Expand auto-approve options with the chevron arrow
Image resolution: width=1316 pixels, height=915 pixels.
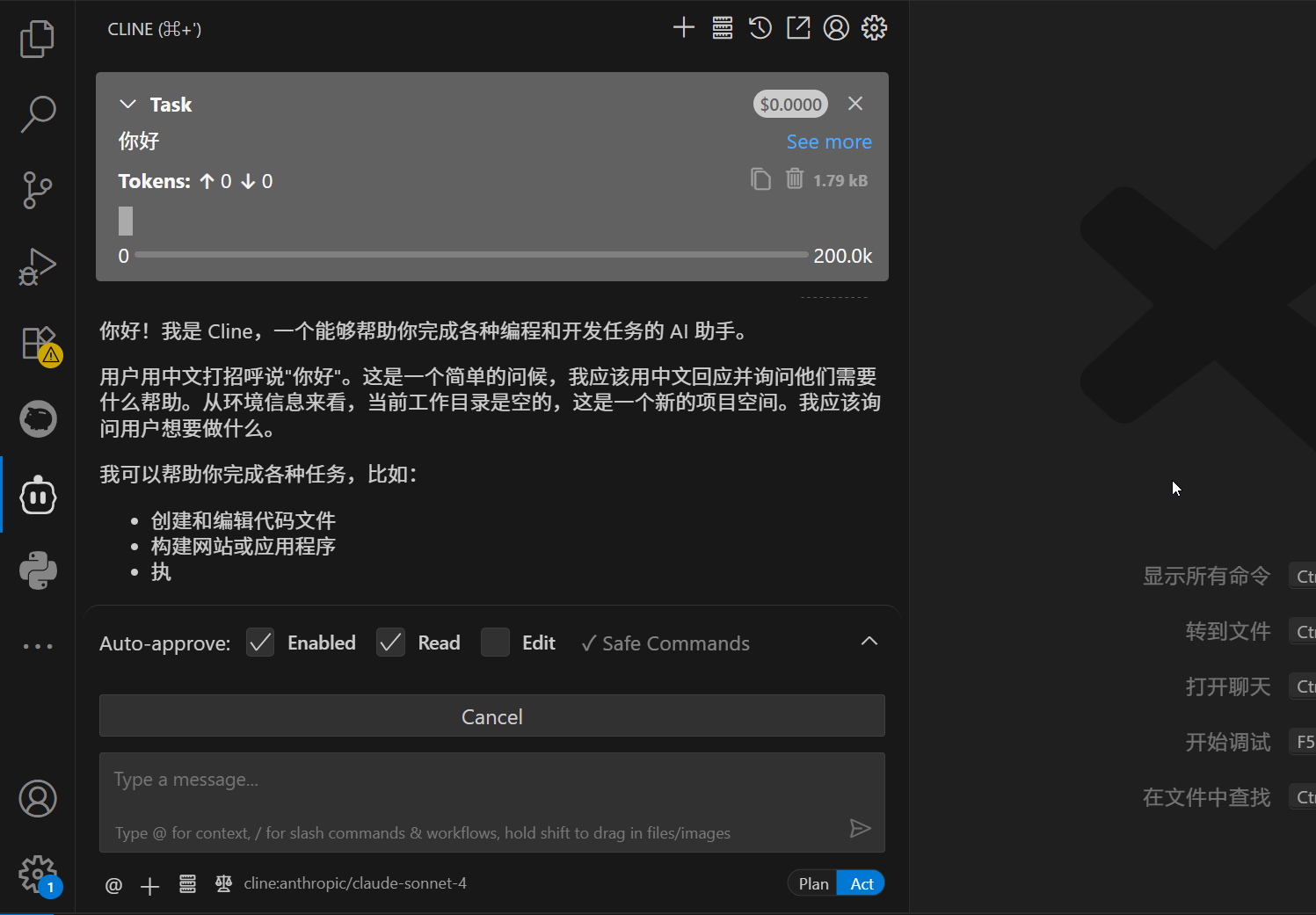(x=869, y=642)
